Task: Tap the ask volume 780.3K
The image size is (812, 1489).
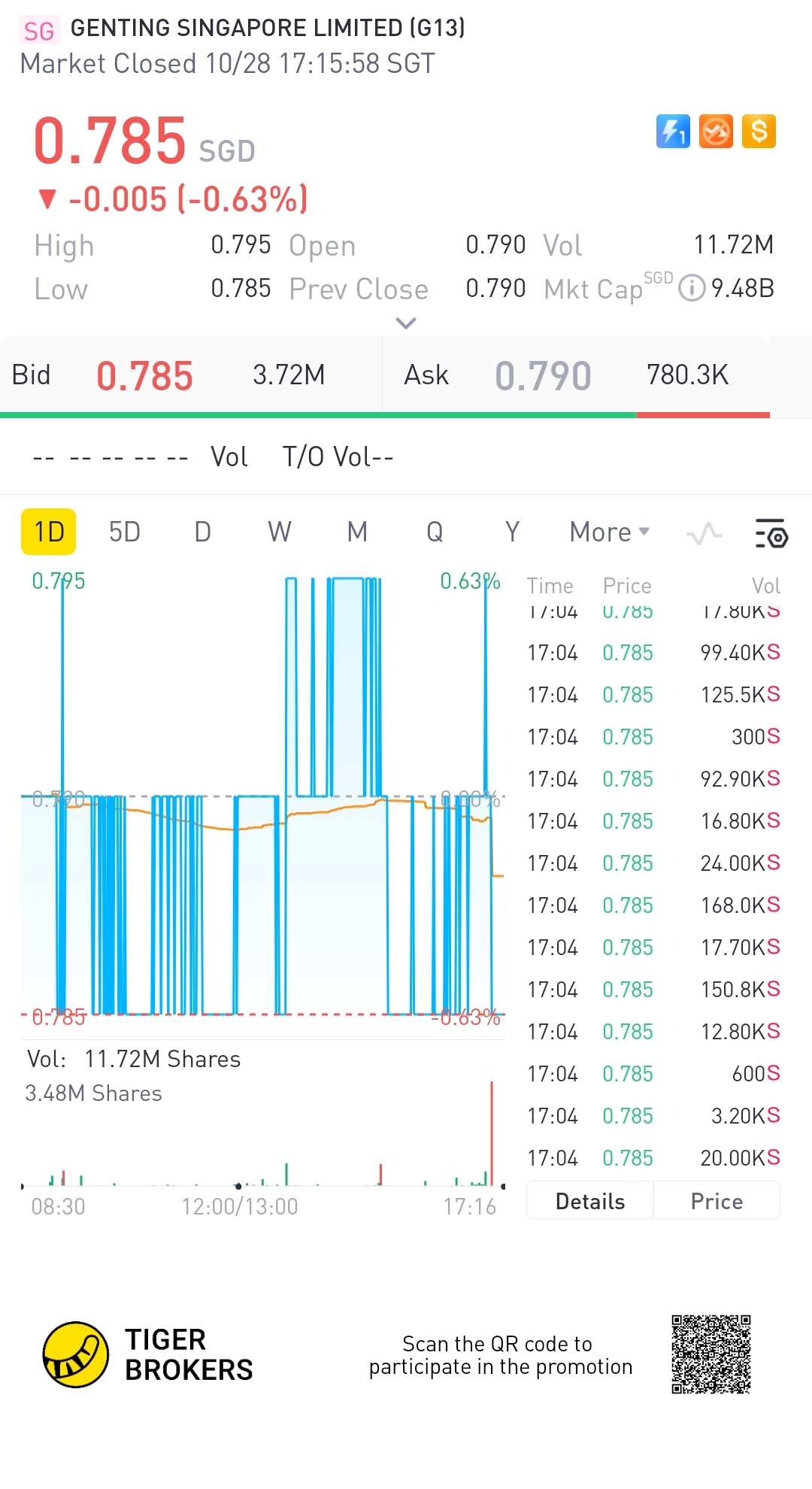Action: tap(687, 375)
